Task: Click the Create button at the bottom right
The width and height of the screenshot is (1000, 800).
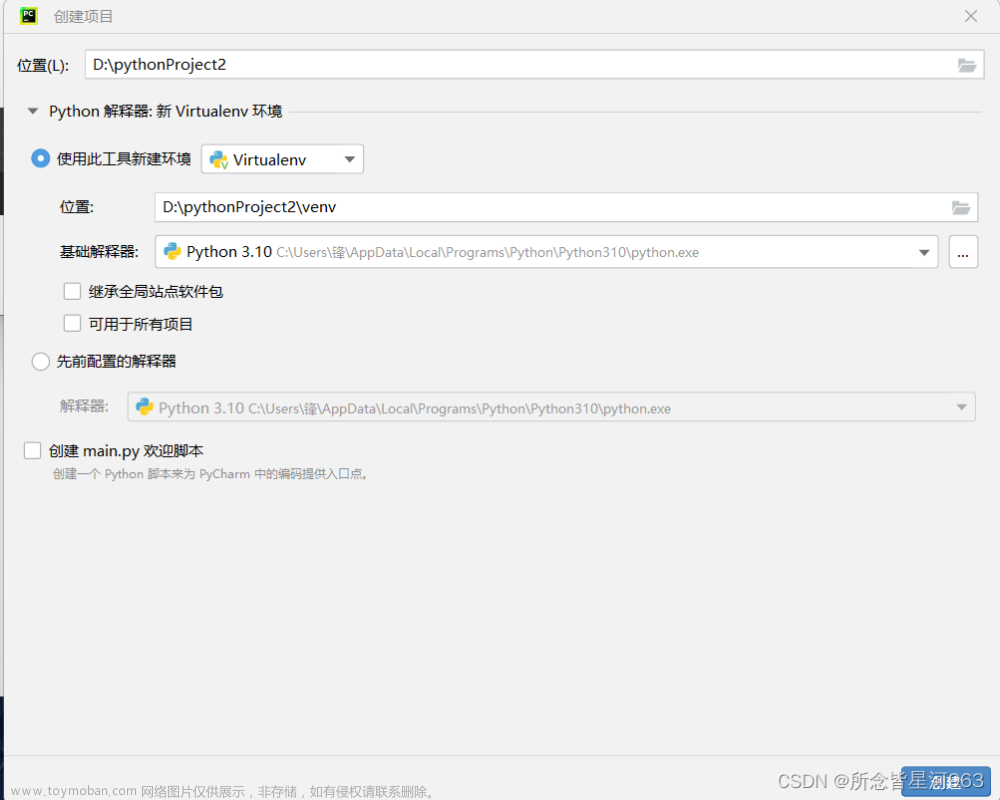Action: click(945, 781)
